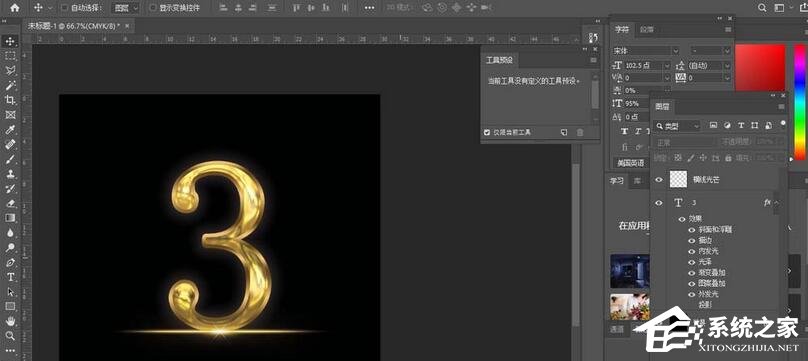Image resolution: width=808 pixels, height=361 pixels.
Task: Click the red color picker field
Action: [761, 68]
